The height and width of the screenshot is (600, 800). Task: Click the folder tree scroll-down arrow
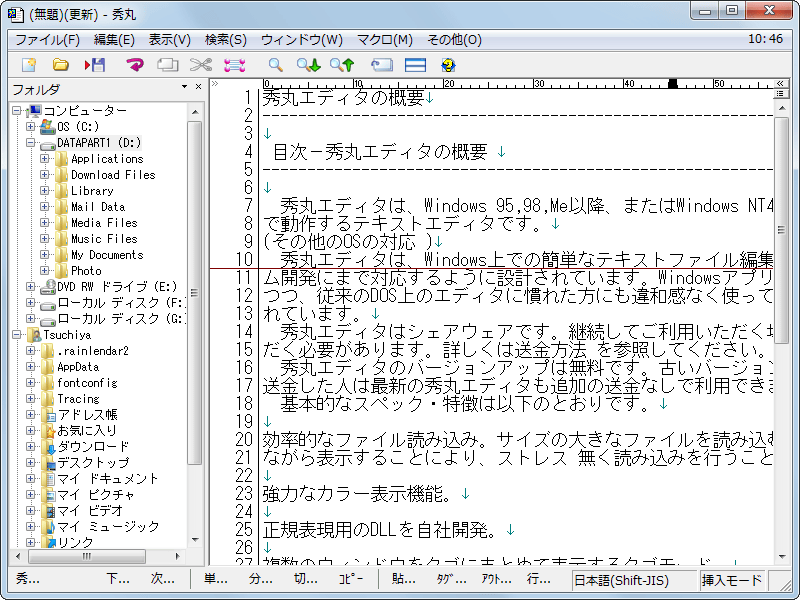[x=195, y=540]
